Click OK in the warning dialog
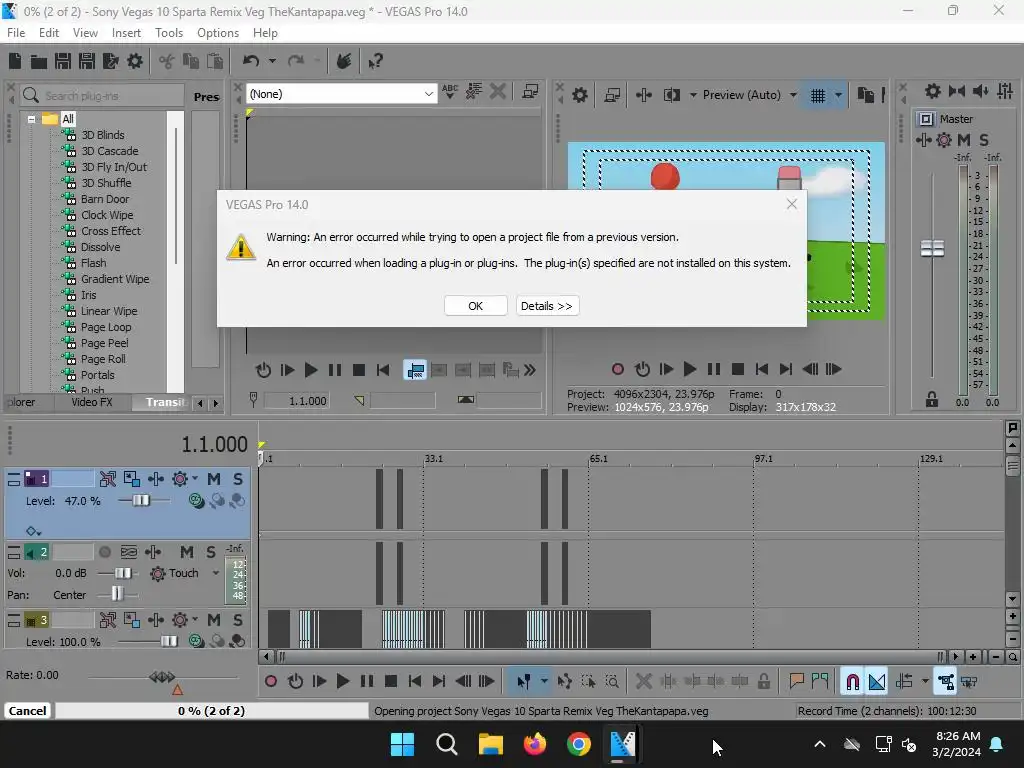Screen dimensions: 1024x768 (475, 306)
